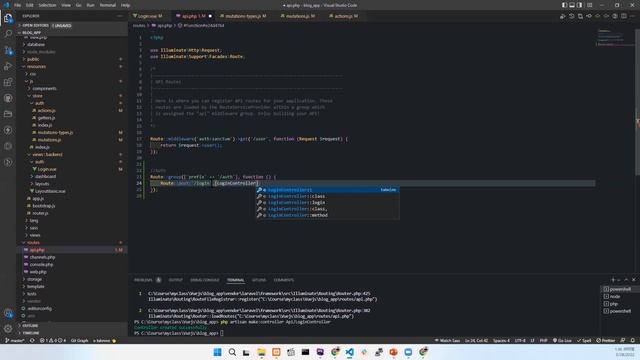Open the Extensions view
This screenshot has width=640, height=360.
(8, 82)
